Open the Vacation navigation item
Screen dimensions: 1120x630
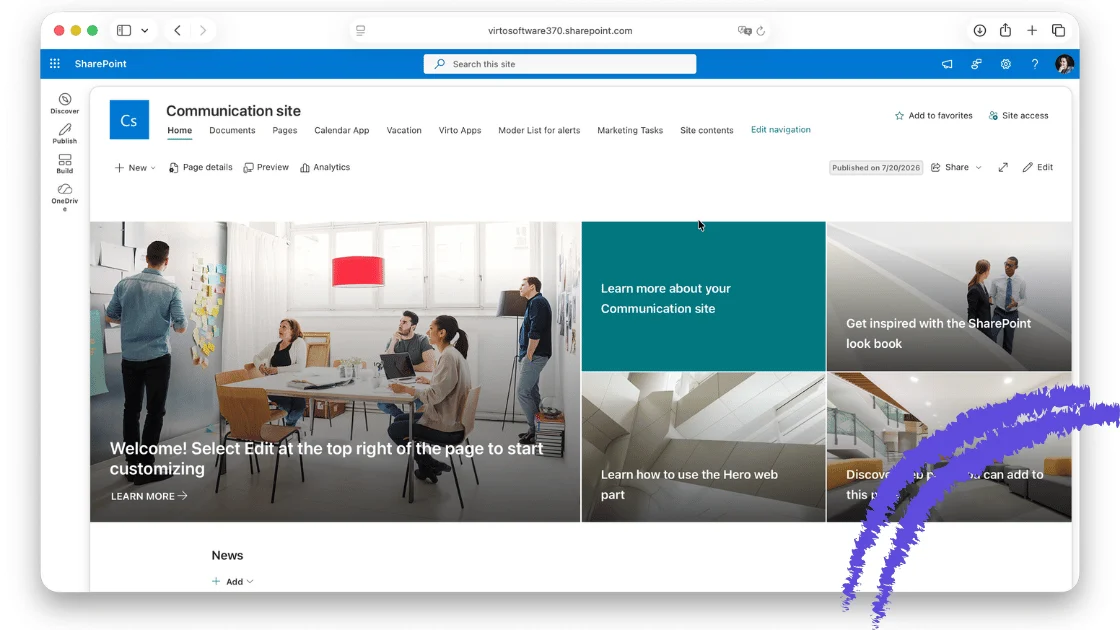click(404, 131)
